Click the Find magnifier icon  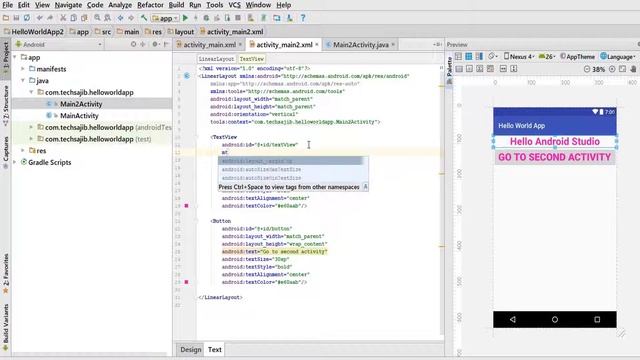(97, 18)
